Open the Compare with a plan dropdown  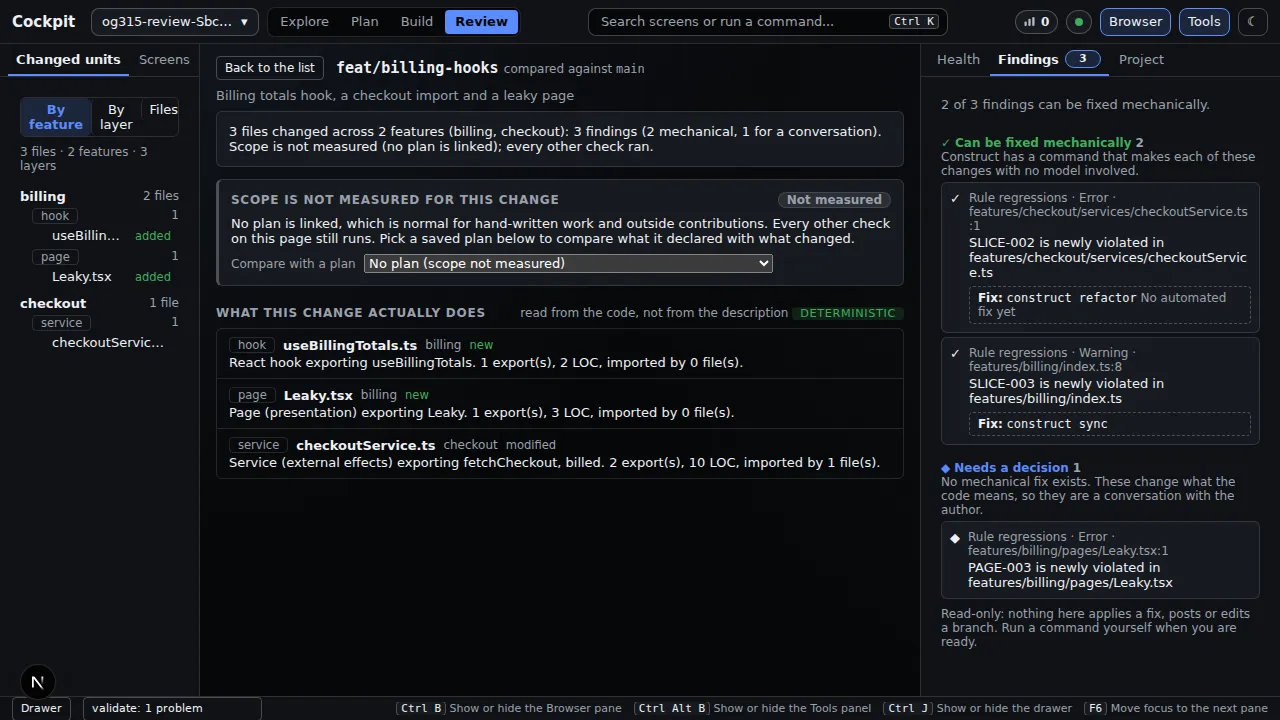[x=569, y=263]
